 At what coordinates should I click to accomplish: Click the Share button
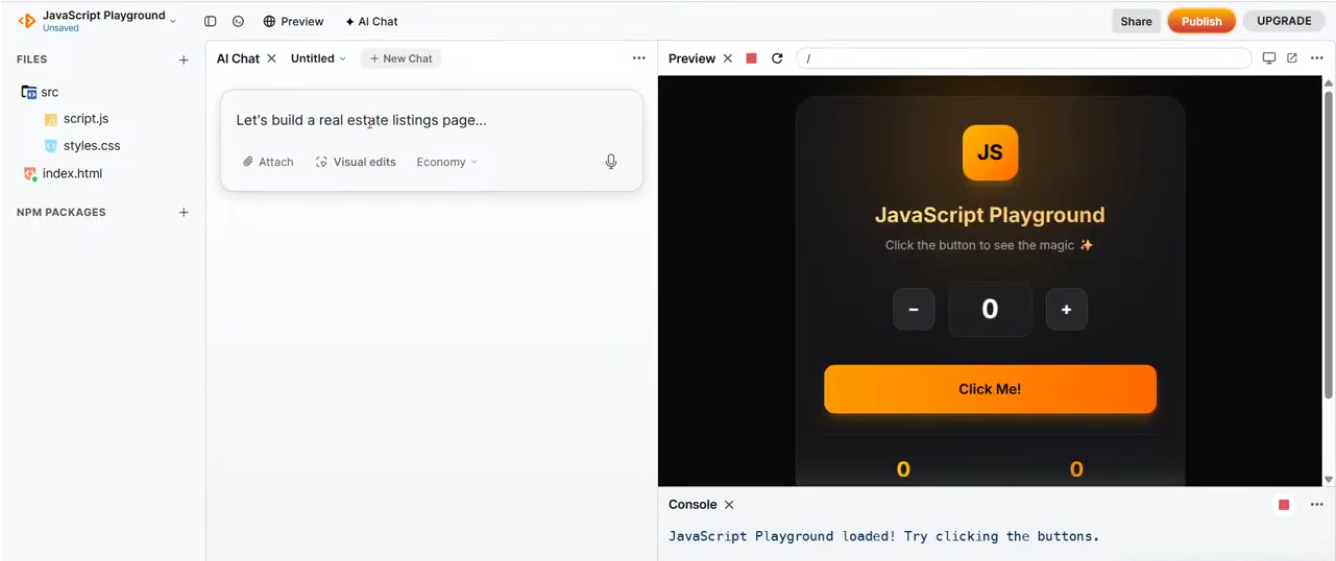click(1136, 21)
